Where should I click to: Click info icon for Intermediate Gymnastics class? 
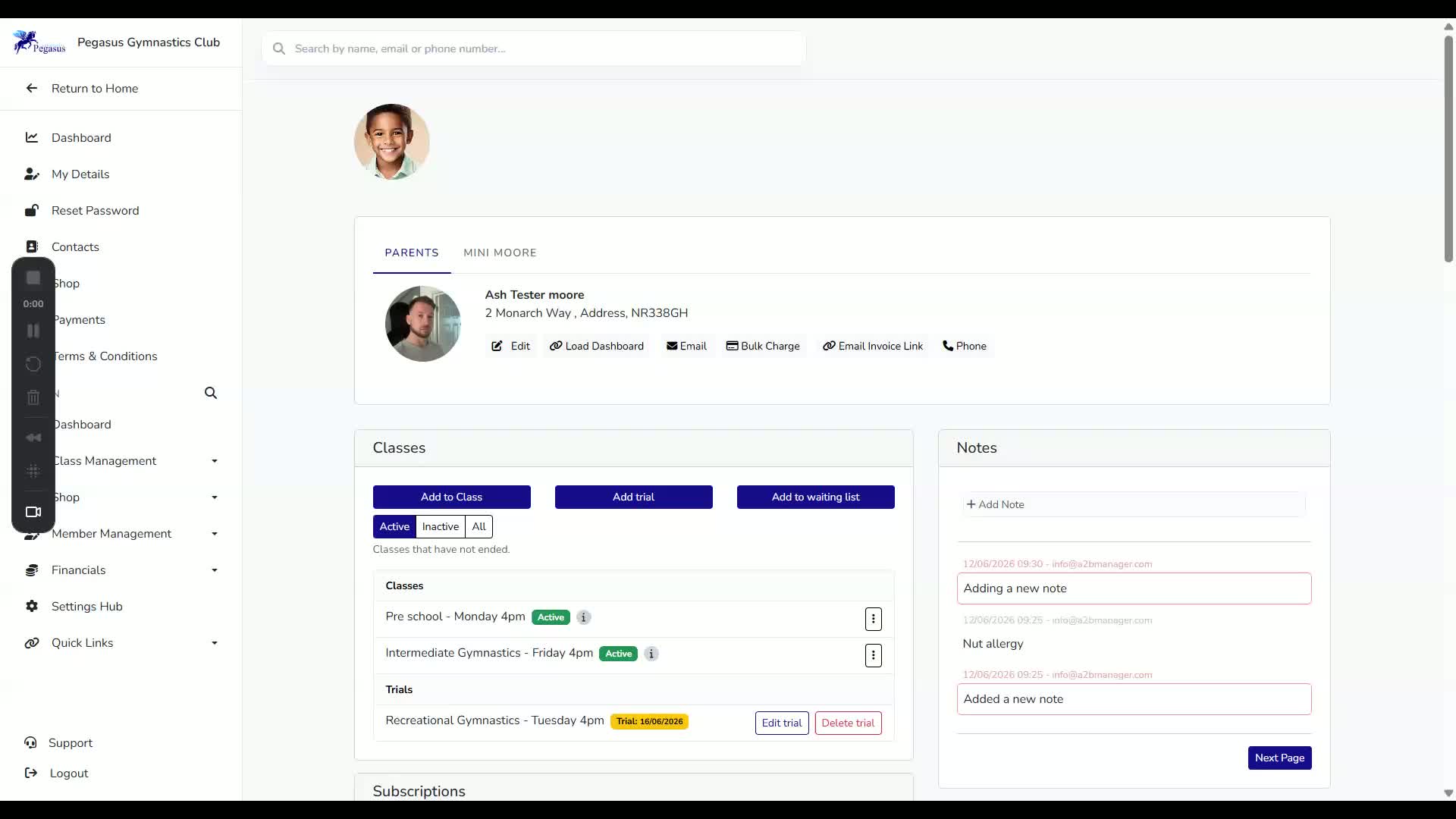pos(651,654)
